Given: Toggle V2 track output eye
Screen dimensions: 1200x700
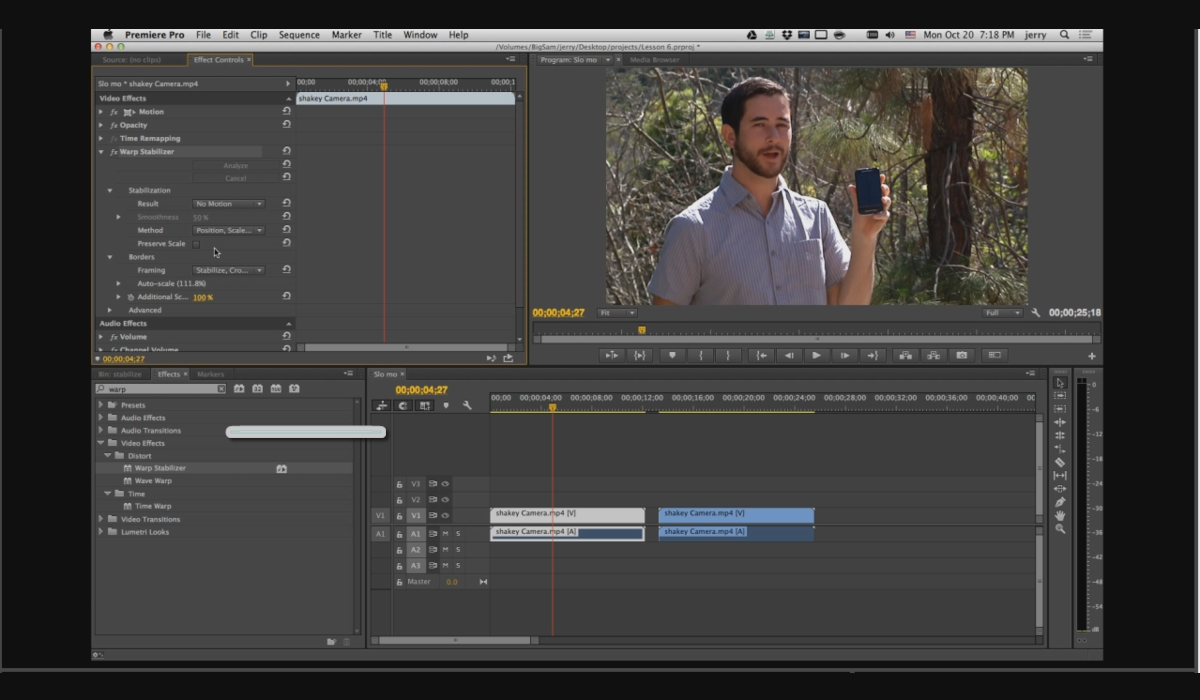Looking at the screenshot, I should point(445,500).
